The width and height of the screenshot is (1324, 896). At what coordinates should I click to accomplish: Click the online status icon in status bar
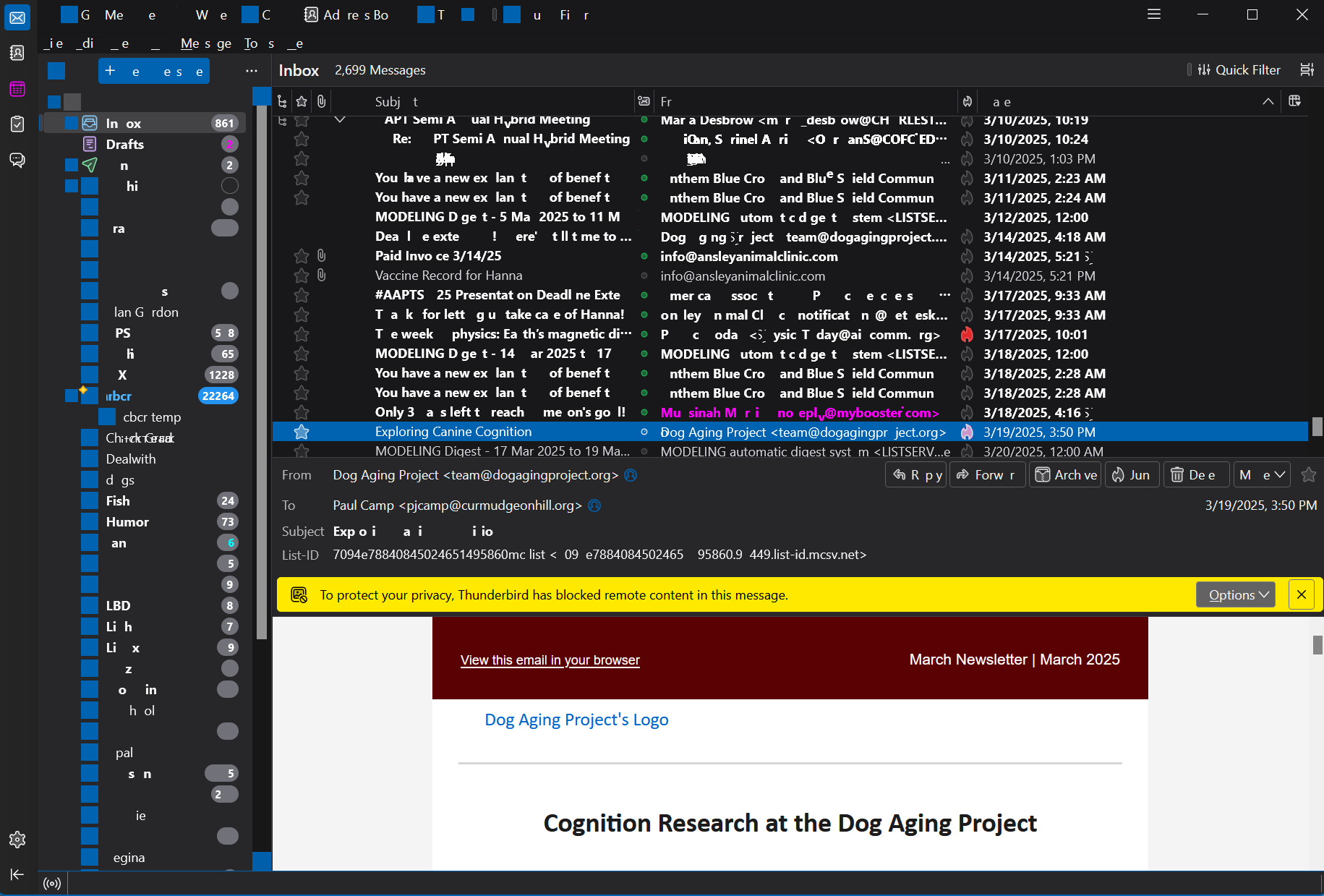point(52,883)
